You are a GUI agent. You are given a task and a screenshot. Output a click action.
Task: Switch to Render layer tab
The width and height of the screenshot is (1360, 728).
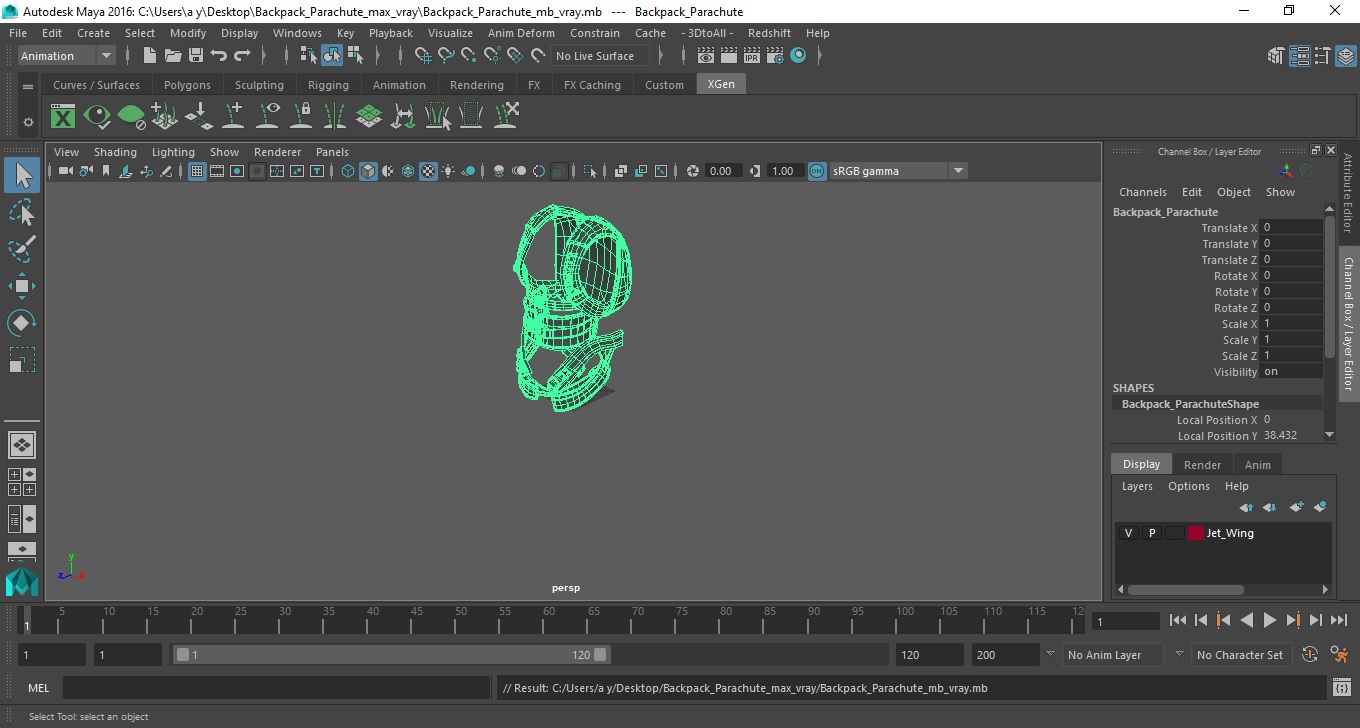coord(1202,465)
